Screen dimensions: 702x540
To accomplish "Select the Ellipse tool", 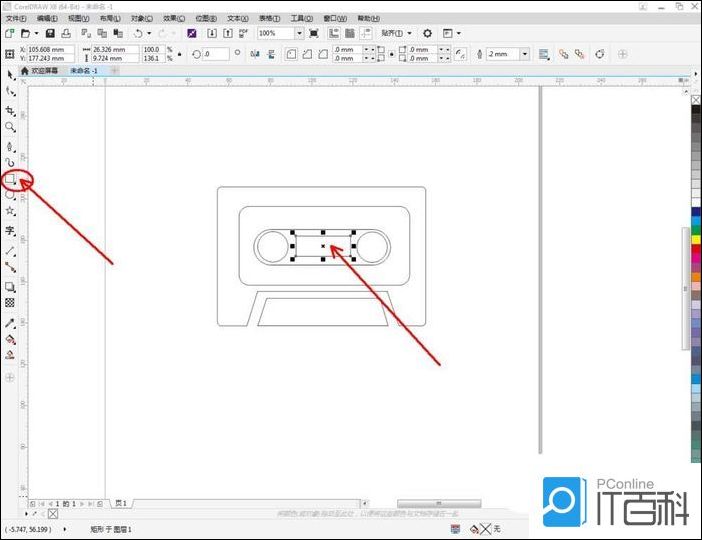I will pyautogui.click(x=11, y=195).
